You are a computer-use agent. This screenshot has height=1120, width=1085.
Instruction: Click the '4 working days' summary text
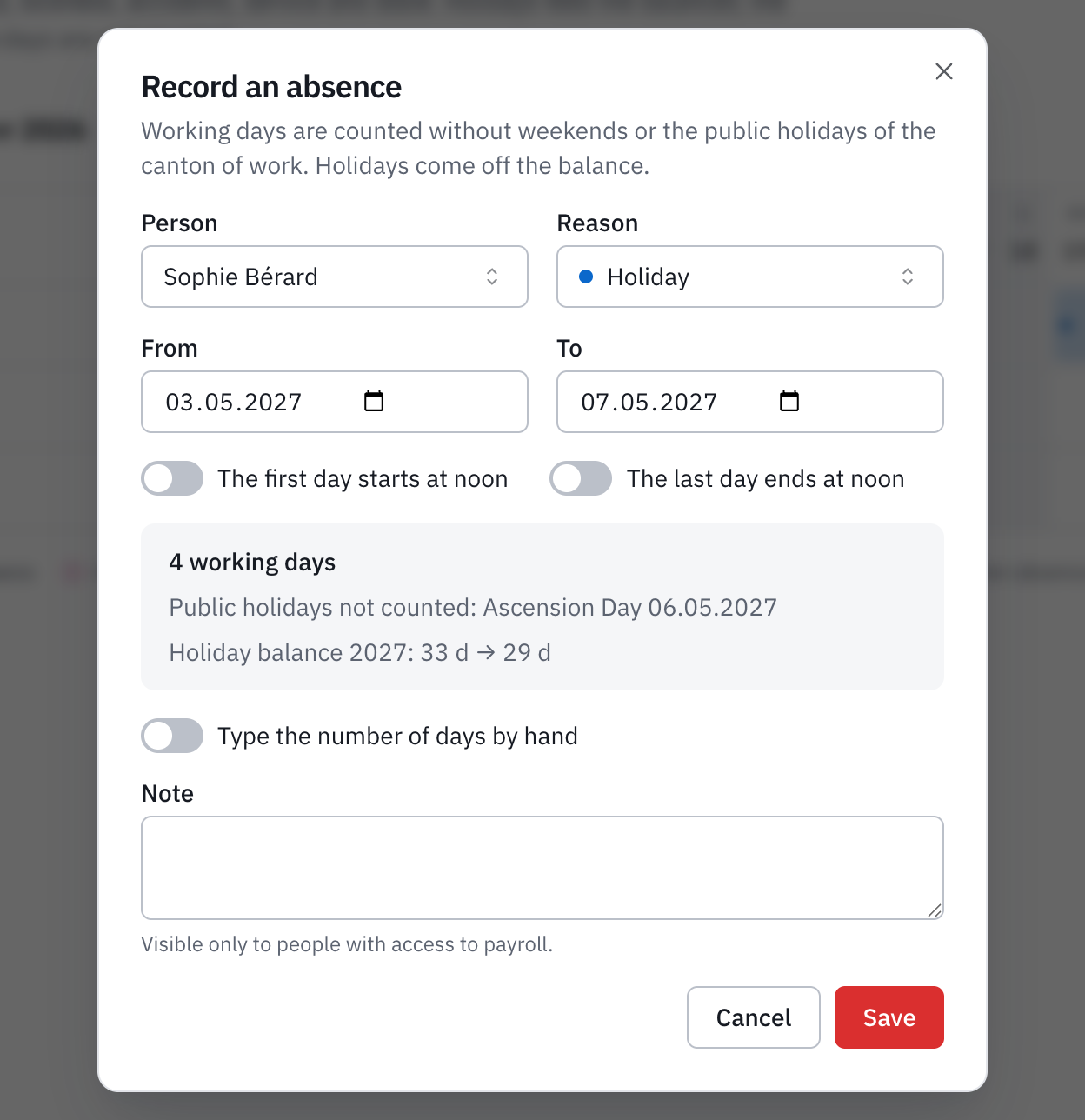click(x=252, y=563)
